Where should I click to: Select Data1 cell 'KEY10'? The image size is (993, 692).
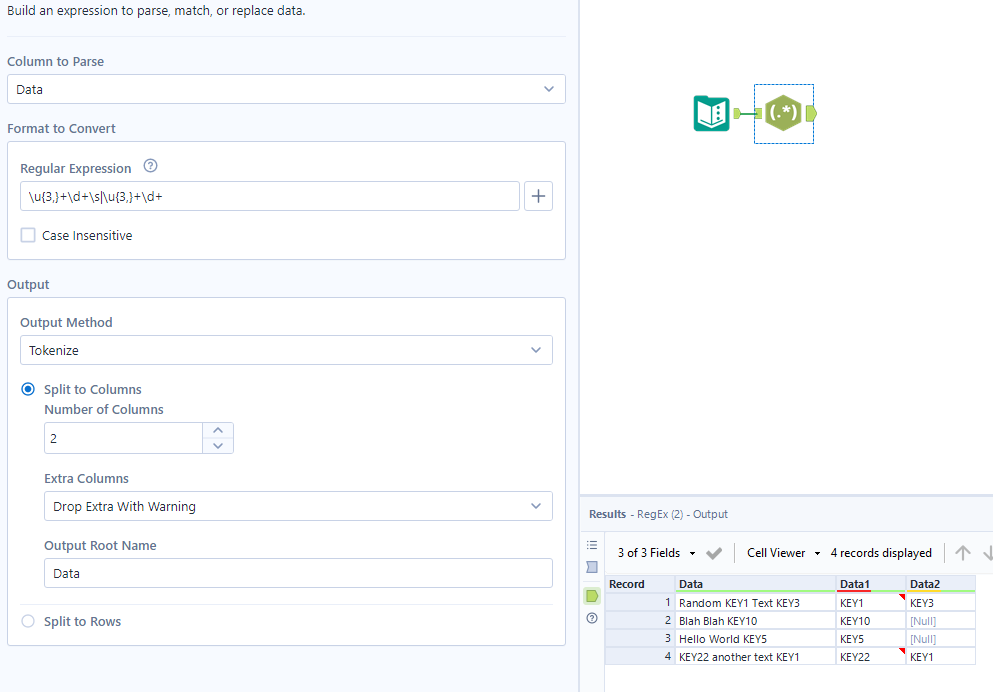tap(871, 621)
